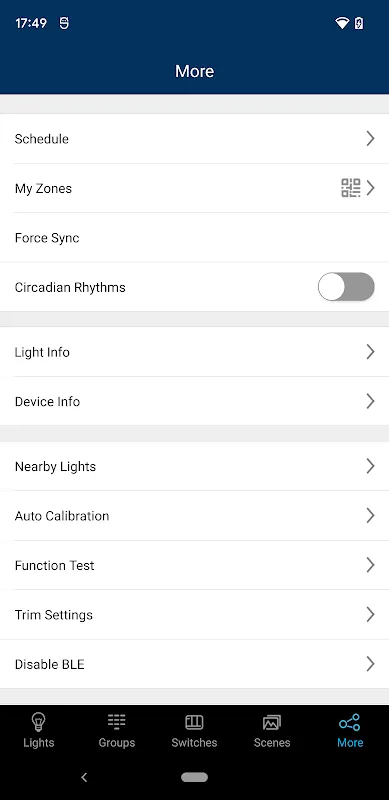The height and width of the screenshot is (800, 389).
Task: Tap the Groups grid icon
Action: click(x=116, y=722)
